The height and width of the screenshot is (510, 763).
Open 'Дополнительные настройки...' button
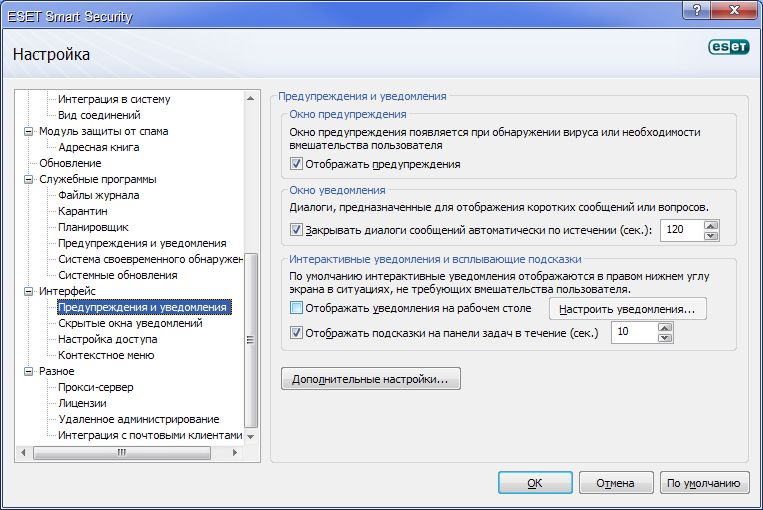click(x=372, y=380)
